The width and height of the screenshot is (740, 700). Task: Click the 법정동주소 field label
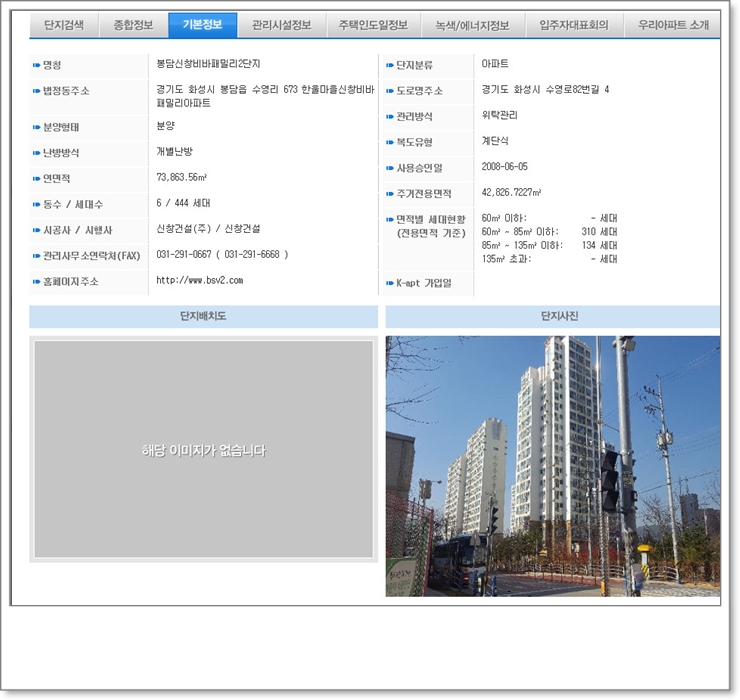coord(66,91)
